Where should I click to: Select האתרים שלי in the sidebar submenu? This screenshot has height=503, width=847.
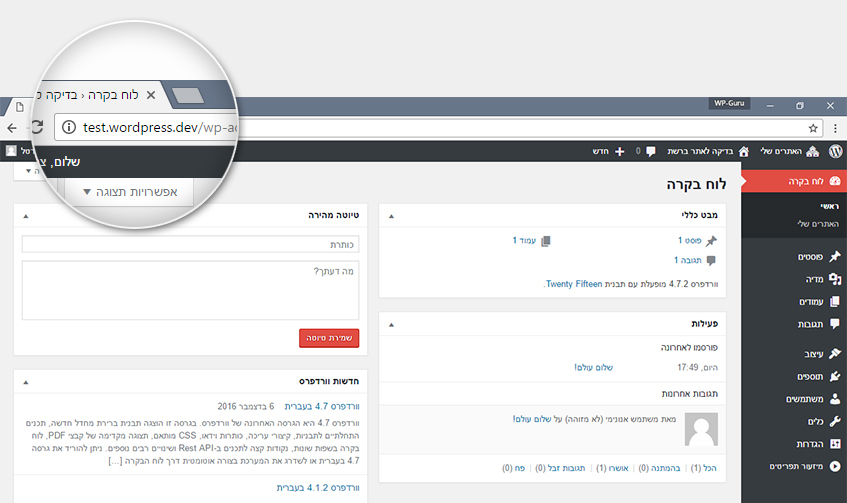[x=818, y=224]
